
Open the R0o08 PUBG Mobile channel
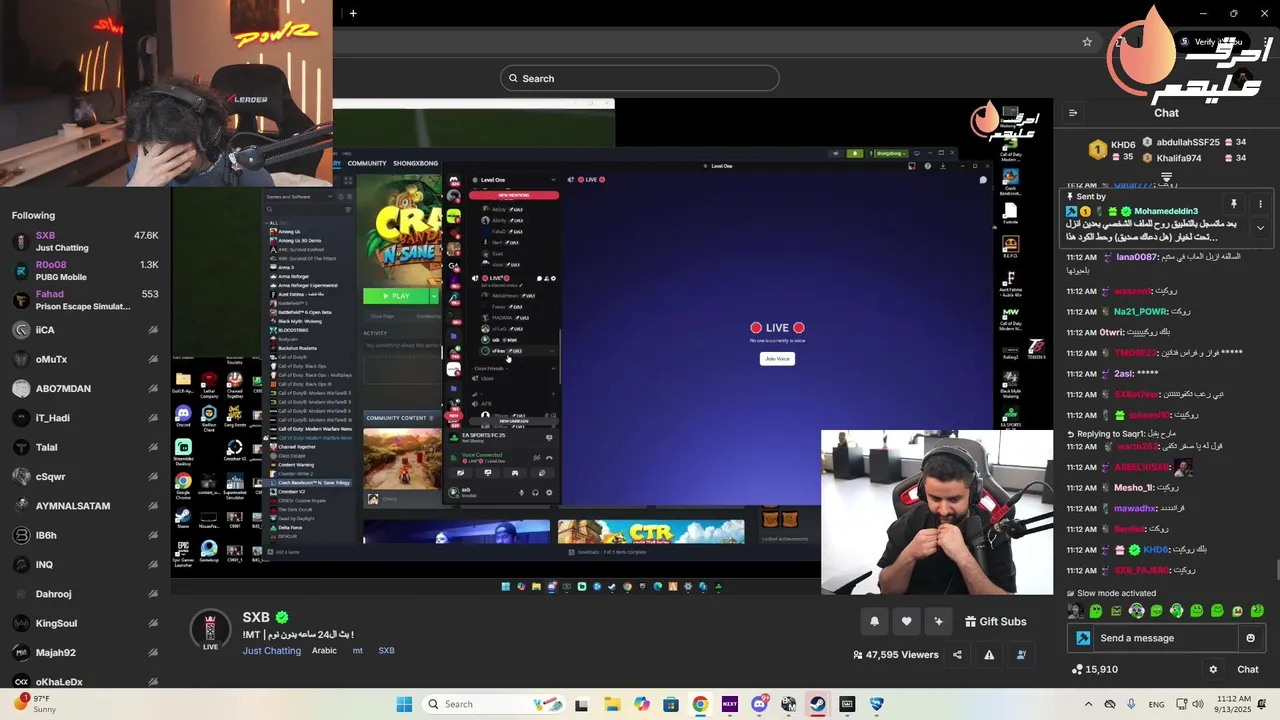[85, 271]
